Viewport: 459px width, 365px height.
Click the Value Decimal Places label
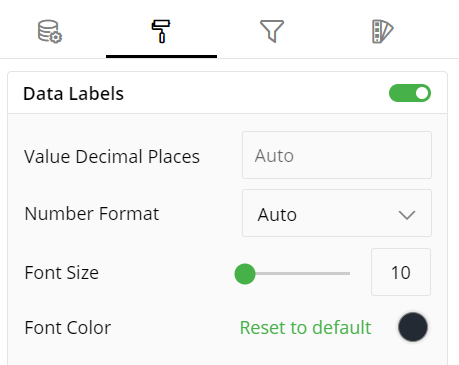112,157
